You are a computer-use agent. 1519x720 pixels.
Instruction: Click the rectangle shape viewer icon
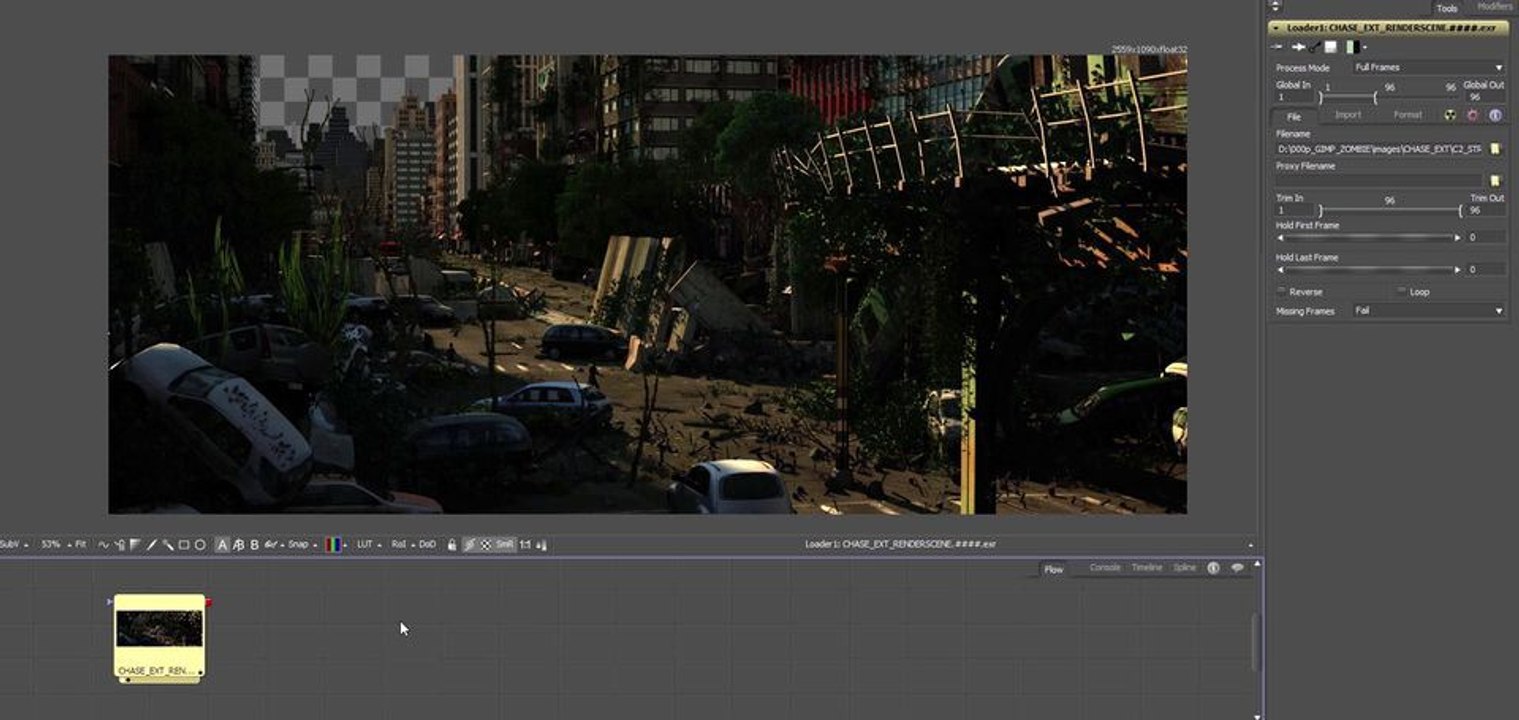point(184,545)
